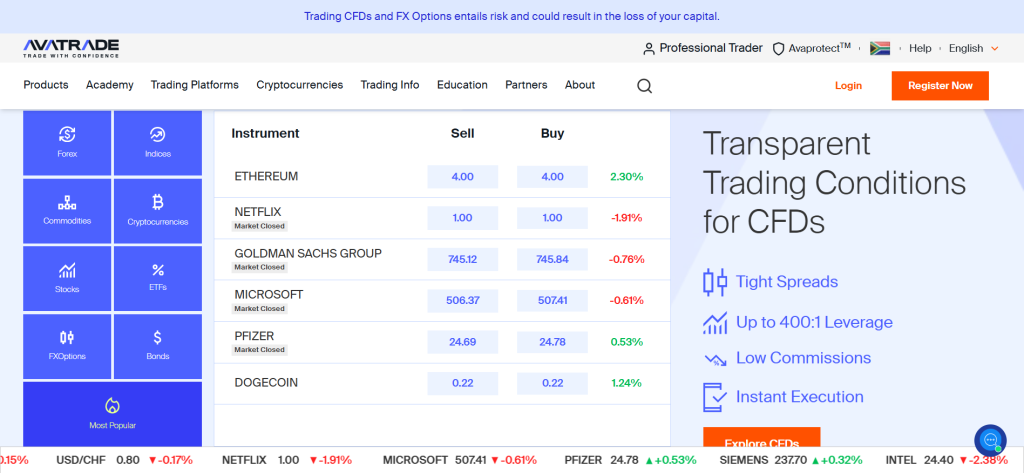Screen dimensions: 1024x473
Task: Click the Avaprotect shield icon
Action: [778, 48]
